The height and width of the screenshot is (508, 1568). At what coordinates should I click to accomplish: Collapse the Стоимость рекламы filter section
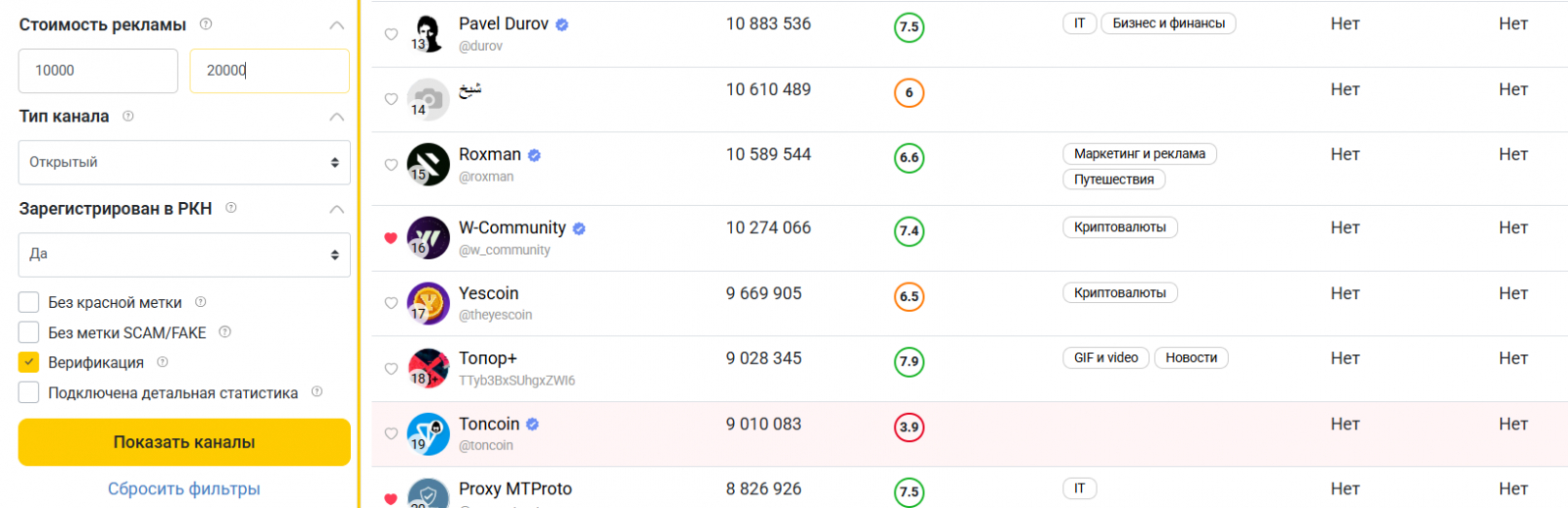(336, 25)
